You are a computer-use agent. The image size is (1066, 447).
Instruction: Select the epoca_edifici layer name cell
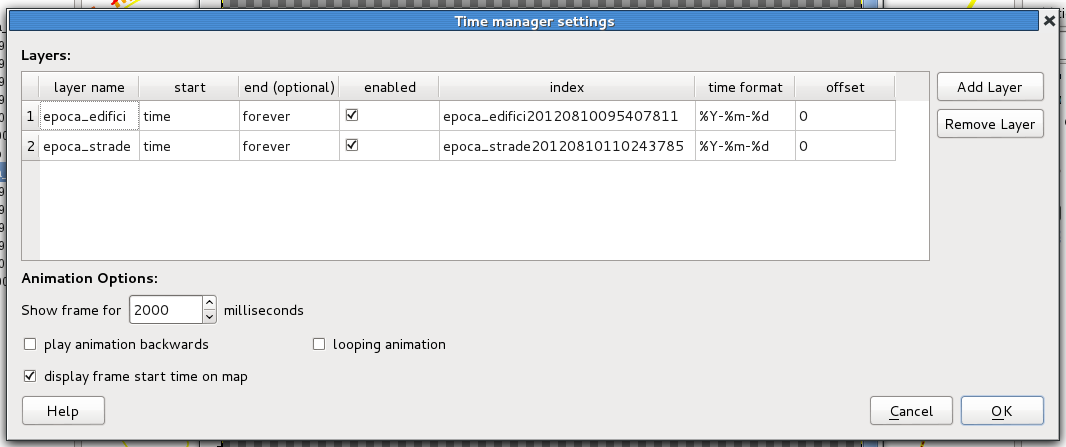click(89, 116)
